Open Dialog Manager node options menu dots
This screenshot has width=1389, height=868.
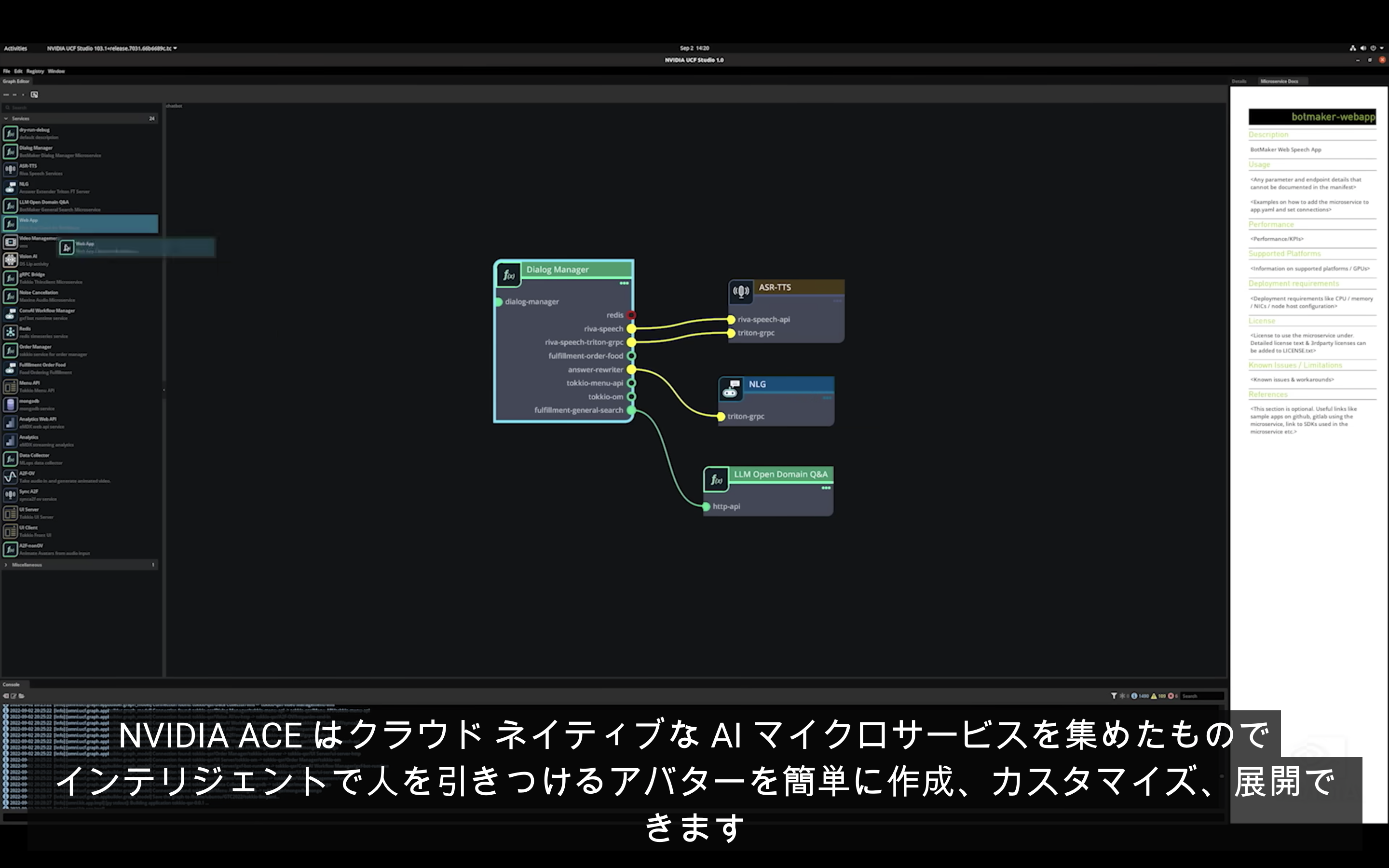(x=624, y=283)
